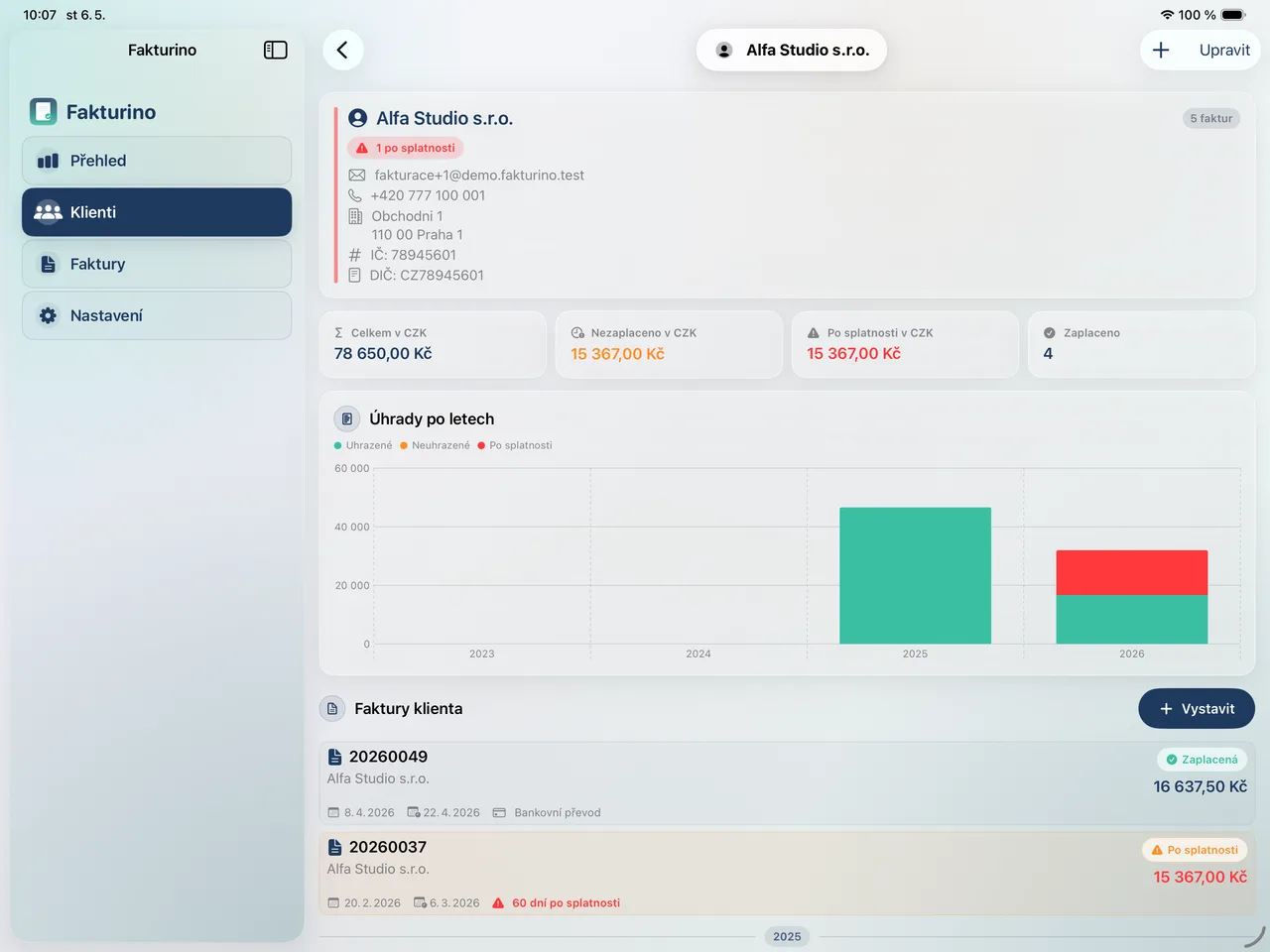
Task: Open Nastavení in the sidebar
Action: click(x=157, y=315)
